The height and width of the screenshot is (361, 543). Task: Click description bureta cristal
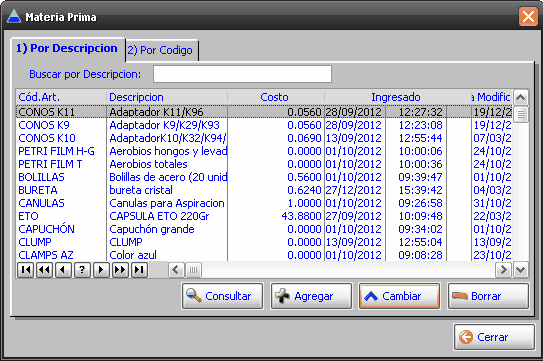point(141,190)
